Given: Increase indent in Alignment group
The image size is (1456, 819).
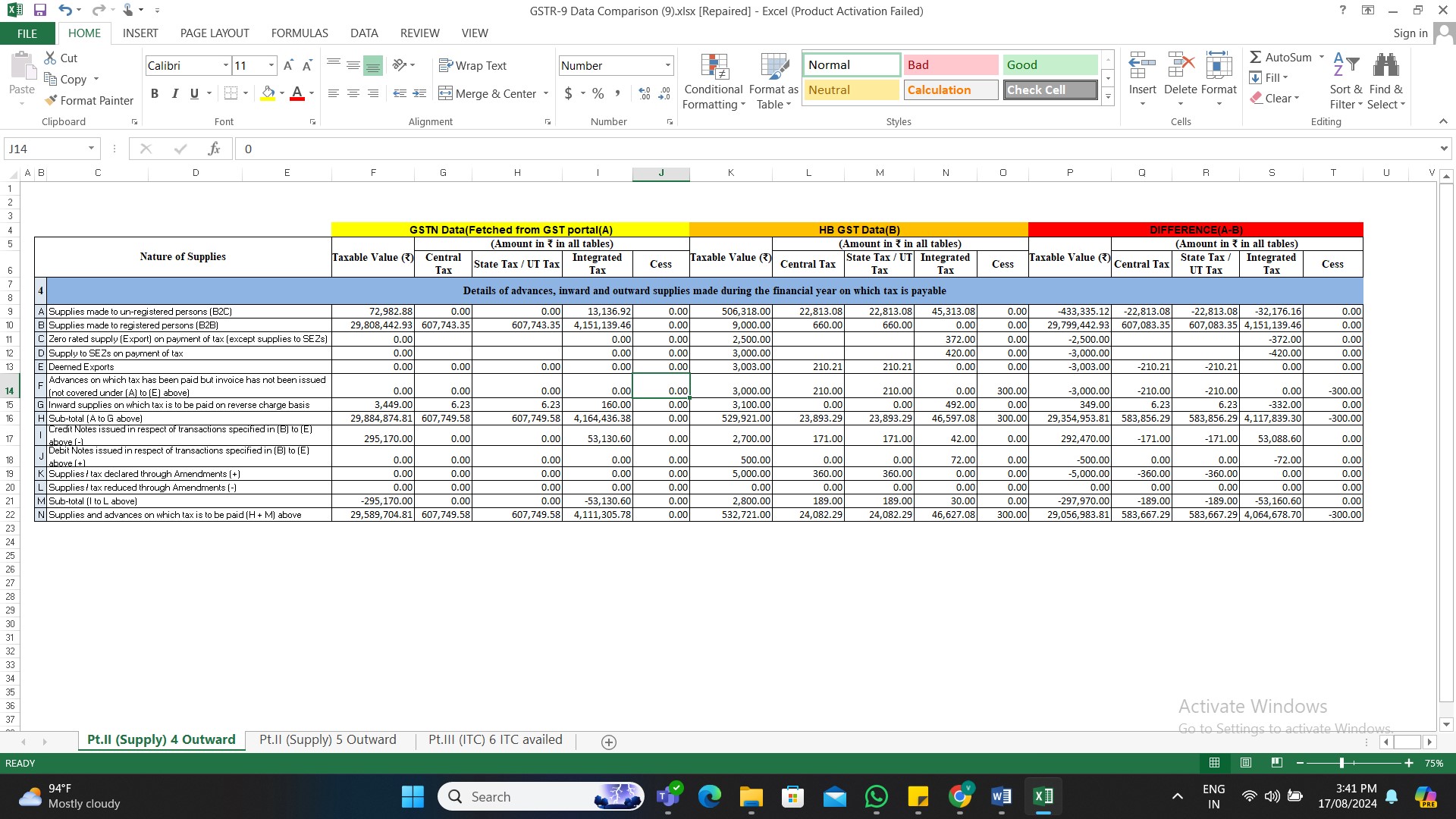Looking at the screenshot, I should (x=419, y=93).
